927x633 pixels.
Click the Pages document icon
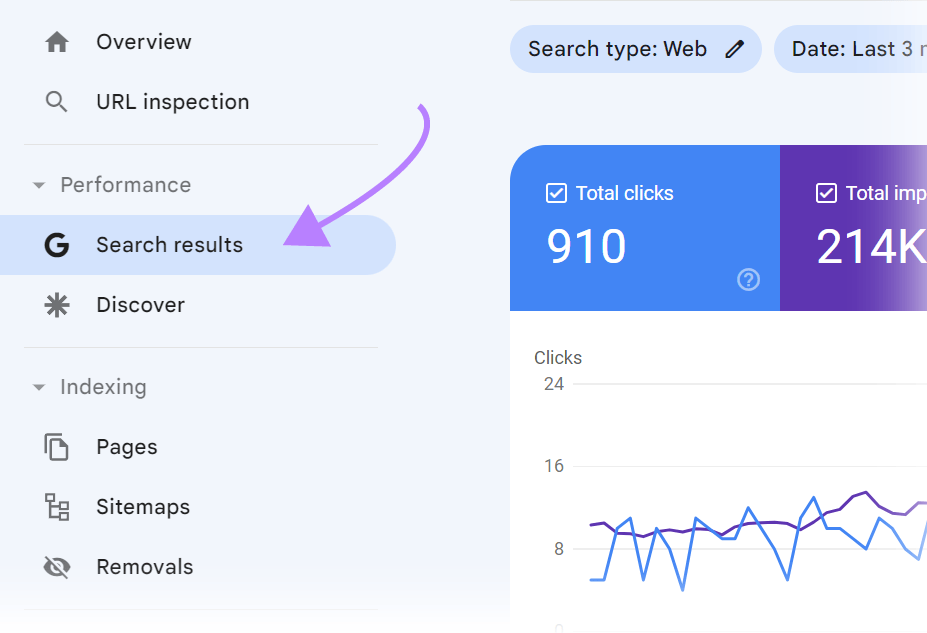click(57, 447)
